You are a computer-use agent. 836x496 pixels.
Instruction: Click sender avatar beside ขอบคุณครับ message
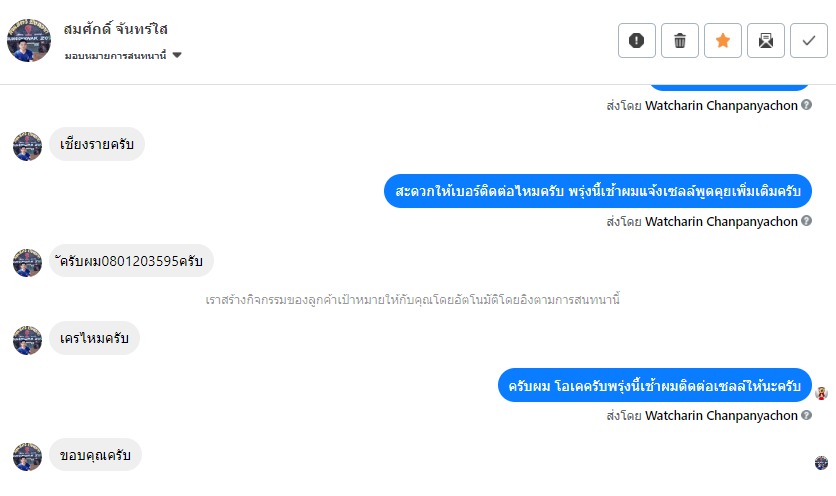tap(27, 457)
